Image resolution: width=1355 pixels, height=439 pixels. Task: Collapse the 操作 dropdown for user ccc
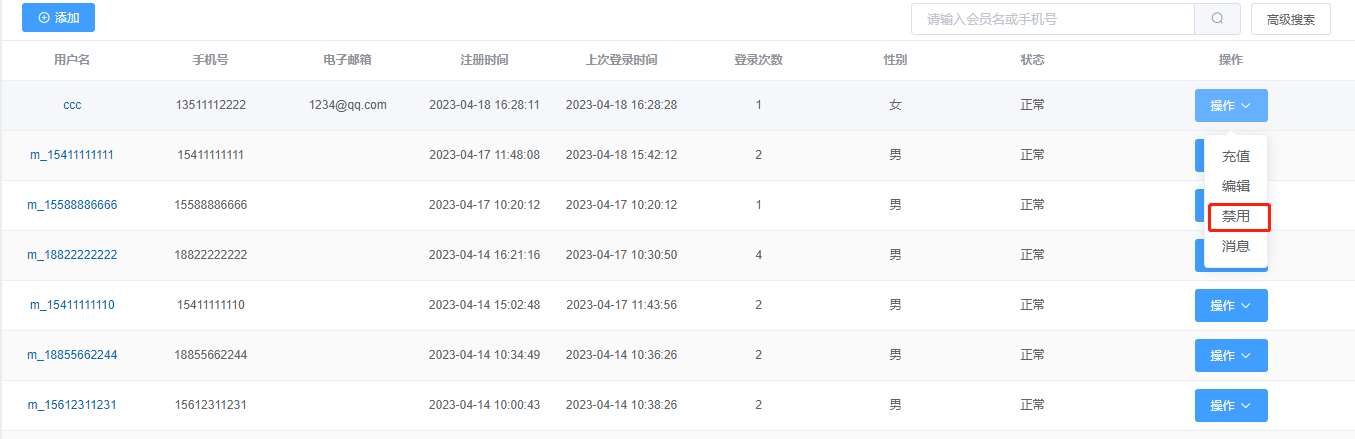1231,105
